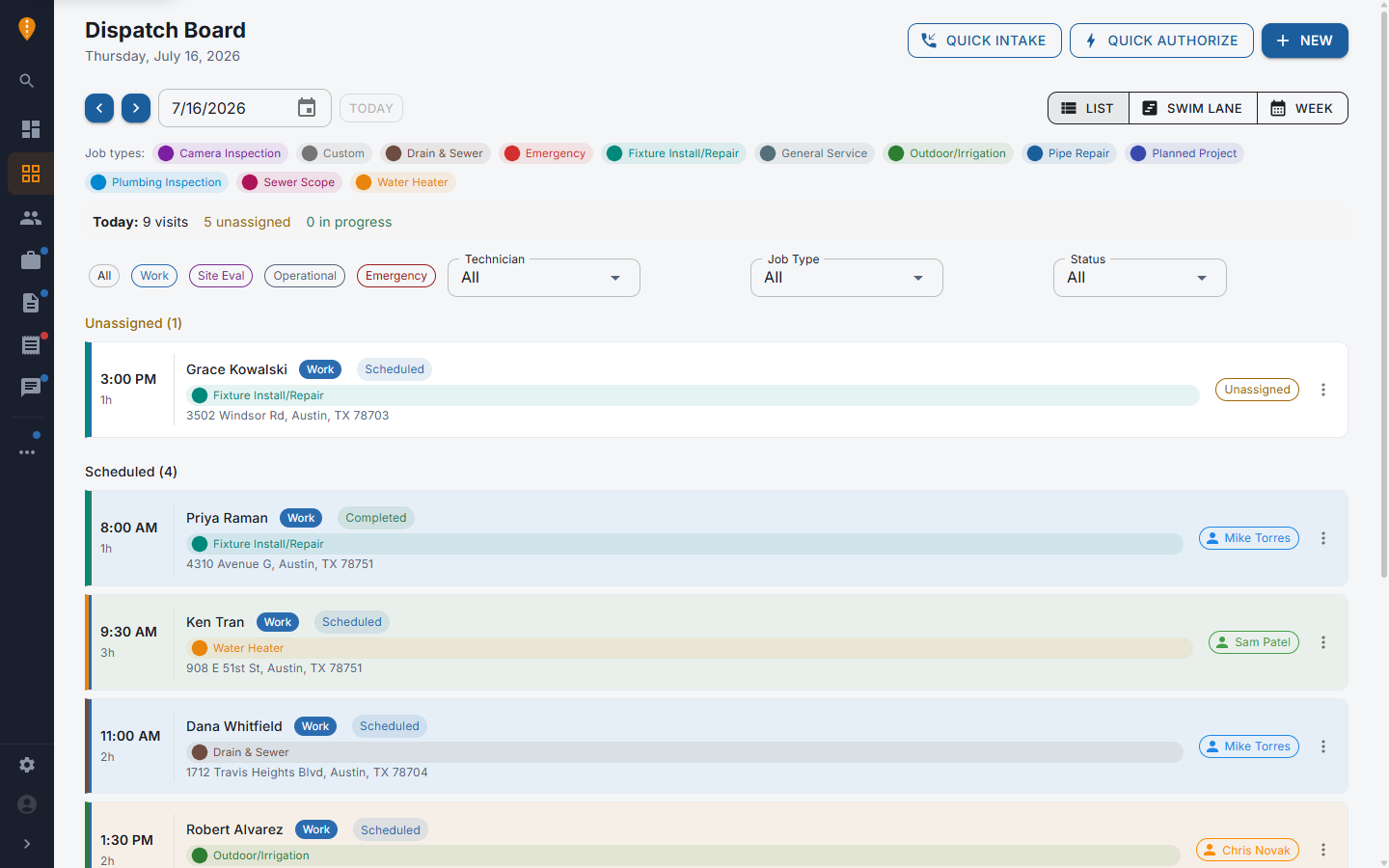Image resolution: width=1389 pixels, height=868 pixels.
Task: Create a new item with New button
Action: 1304,41
